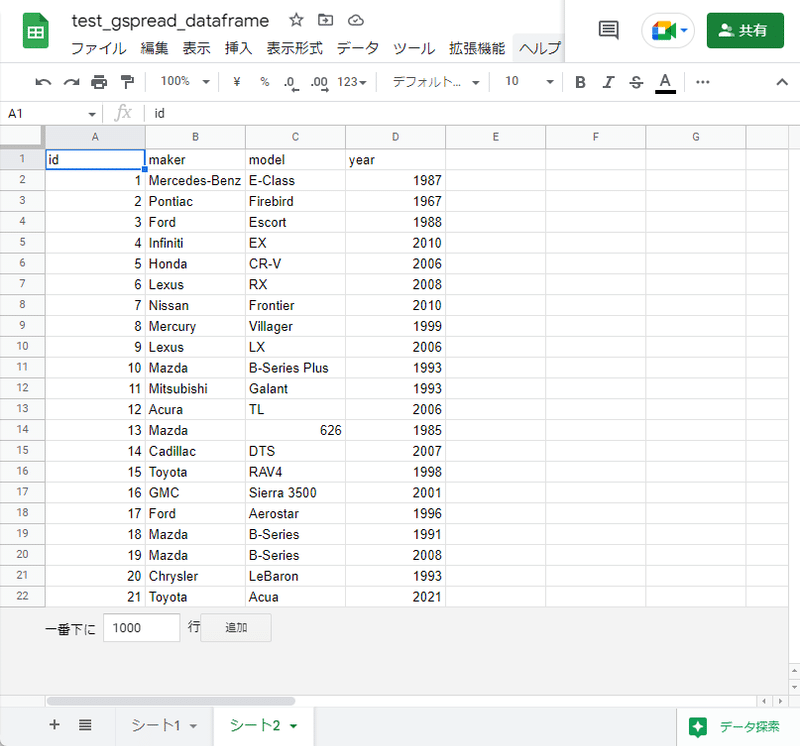Open the シート2 tab dropdown arrow
Image resolution: width=800 pixels, height=746 pixels.
[293, 726]
